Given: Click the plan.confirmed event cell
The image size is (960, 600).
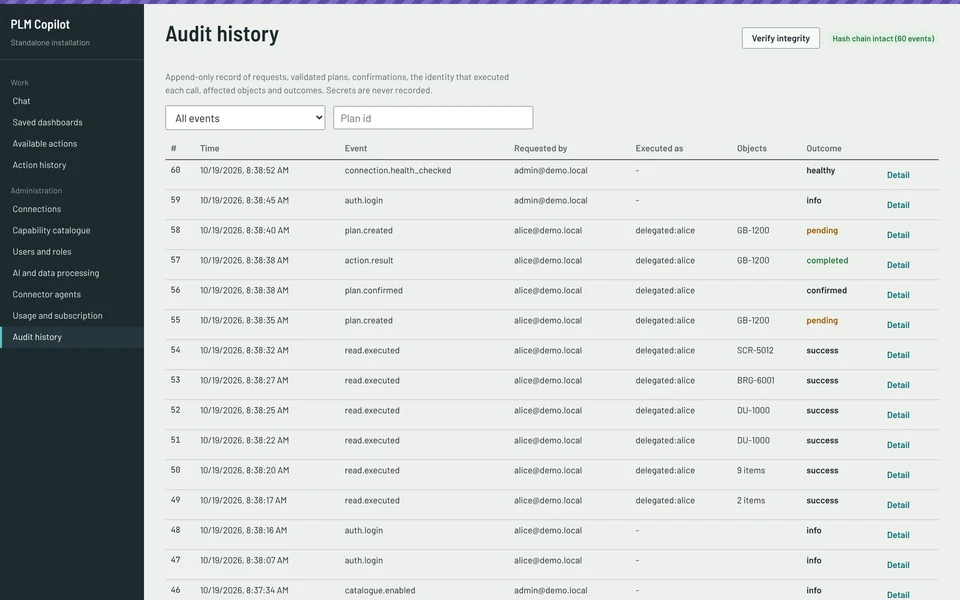Looking at the screenshot, I should [373, 290].
